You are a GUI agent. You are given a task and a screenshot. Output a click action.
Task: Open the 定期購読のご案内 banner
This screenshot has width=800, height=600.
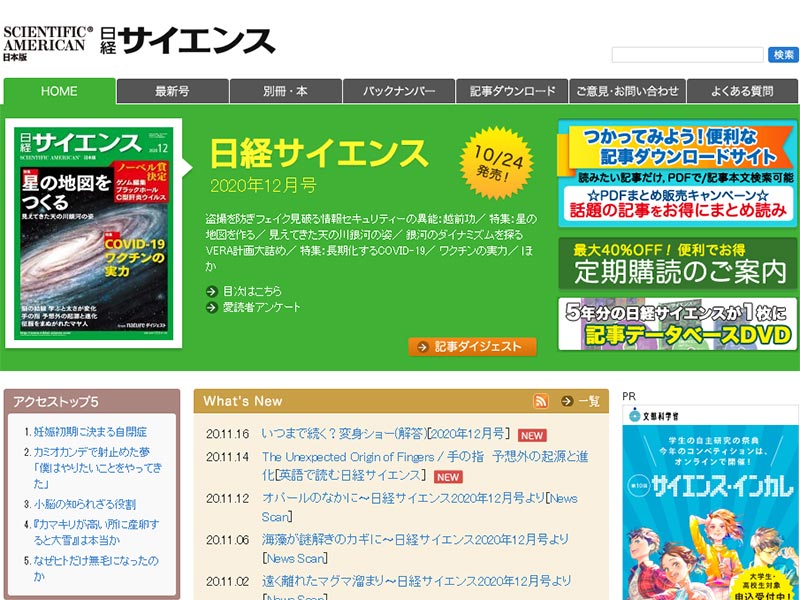click(x=678, y=264)
